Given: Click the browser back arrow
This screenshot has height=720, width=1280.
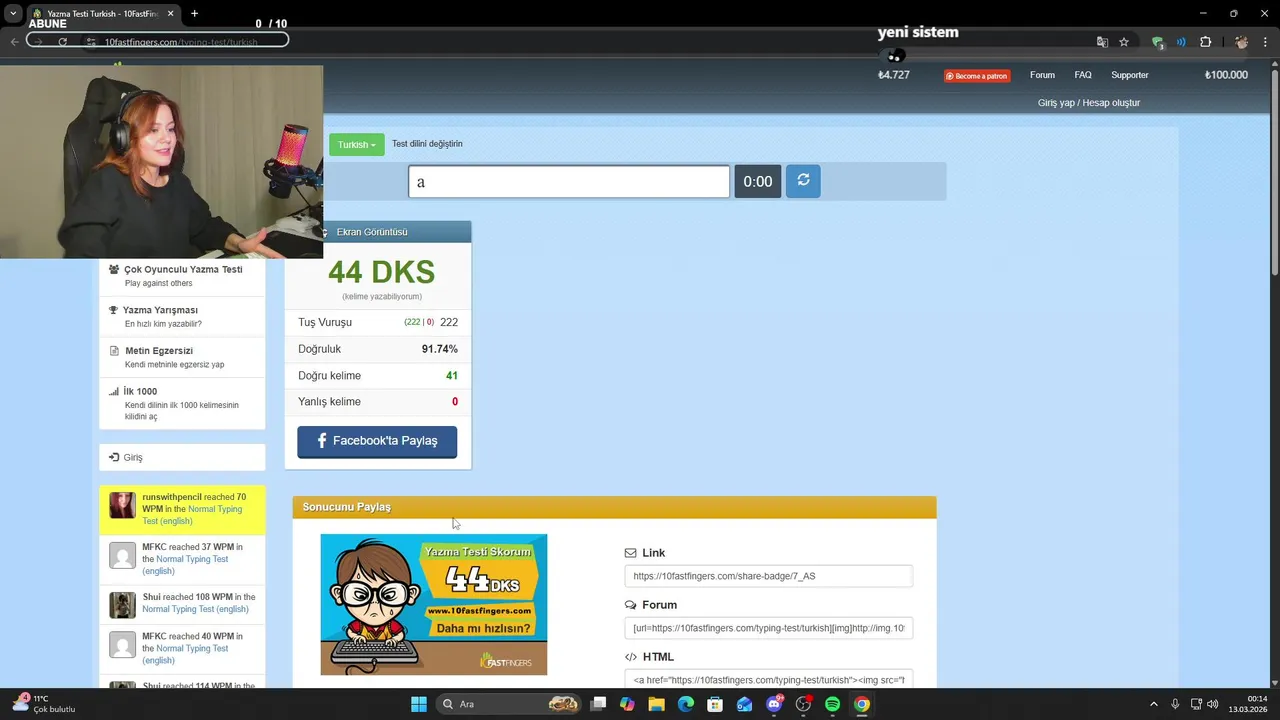Looking at the screenshot, I should tap(14, 41).
